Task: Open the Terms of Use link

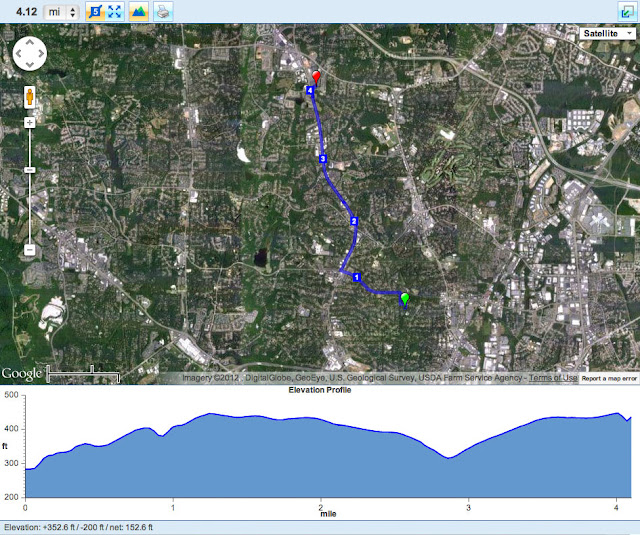Action: tap(553, 378)
